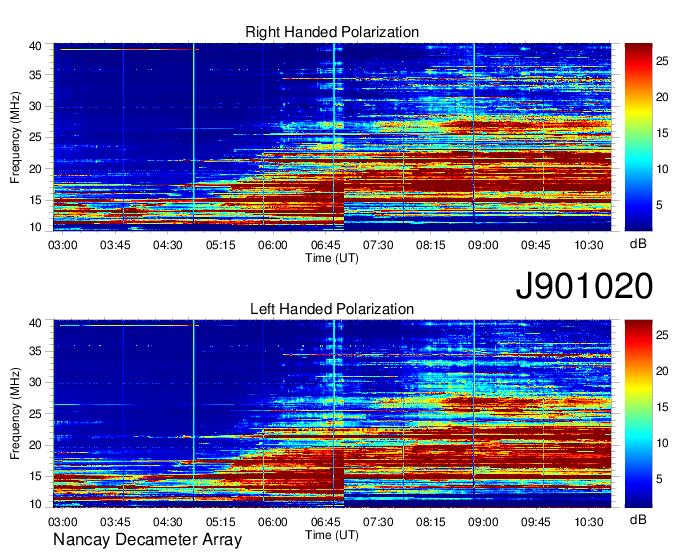Click the 15 dB mark on Right Handed colorbar
This screenshot has height=552, width=680.
point(662,133)
